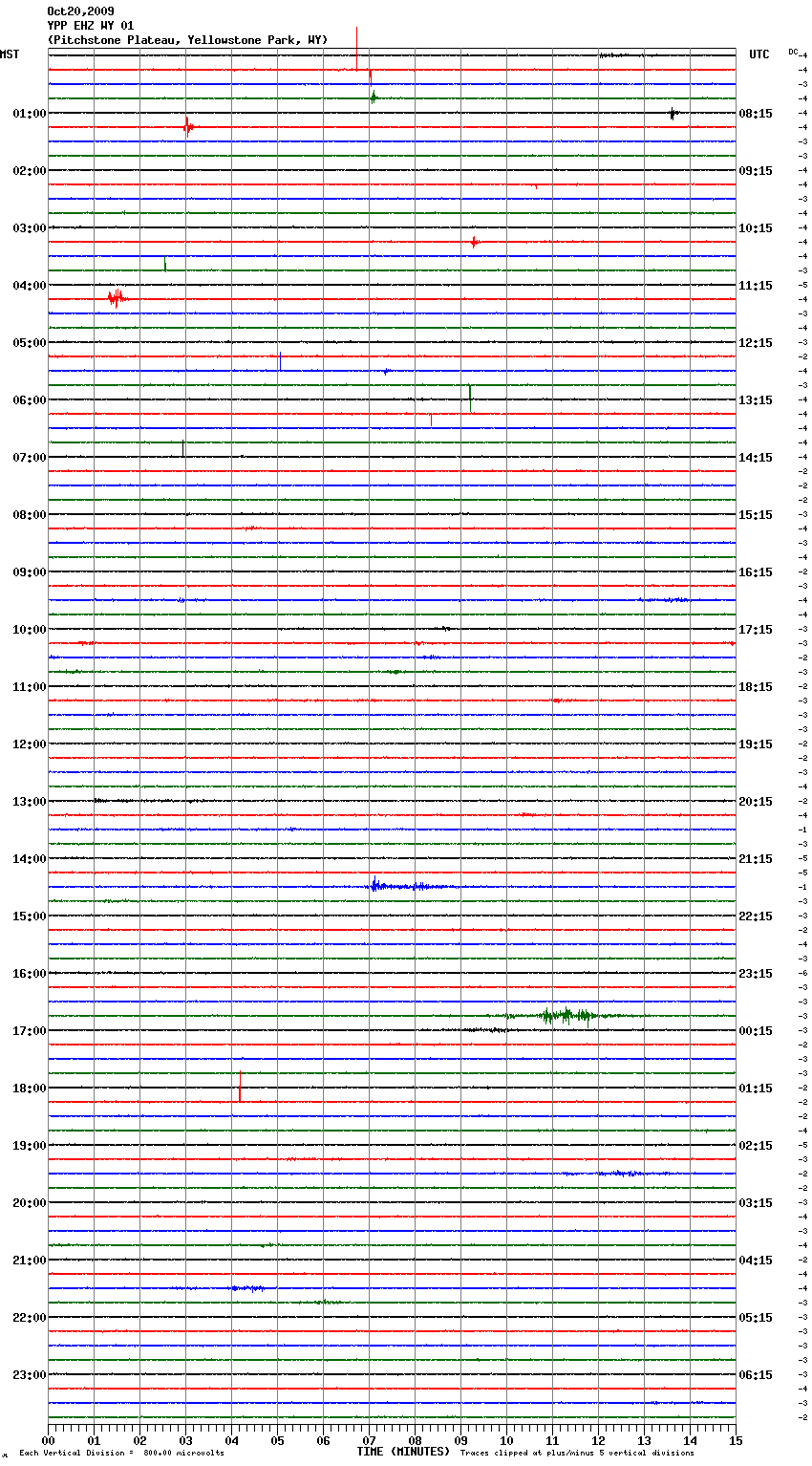The image size is (812, 1466).
Task: Select the 16:00 MST row label
Action: tap(30, 974)
